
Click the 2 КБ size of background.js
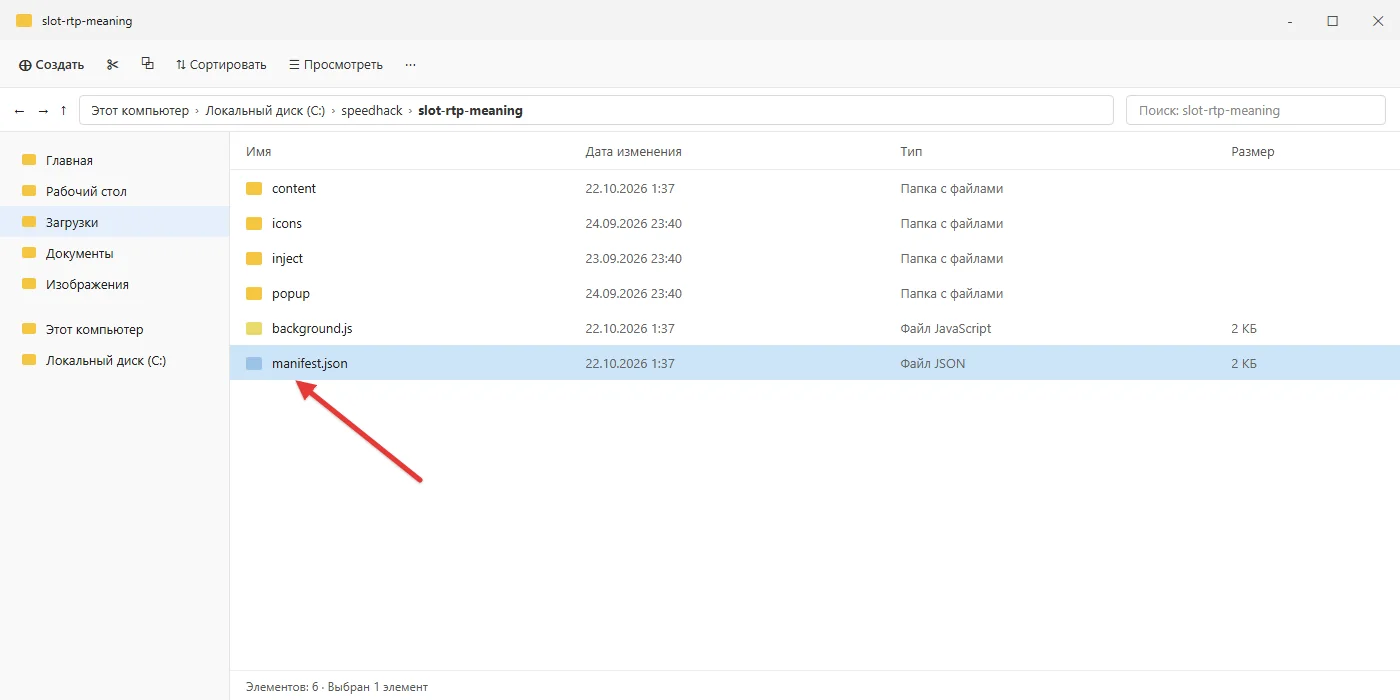[1244, 328]
